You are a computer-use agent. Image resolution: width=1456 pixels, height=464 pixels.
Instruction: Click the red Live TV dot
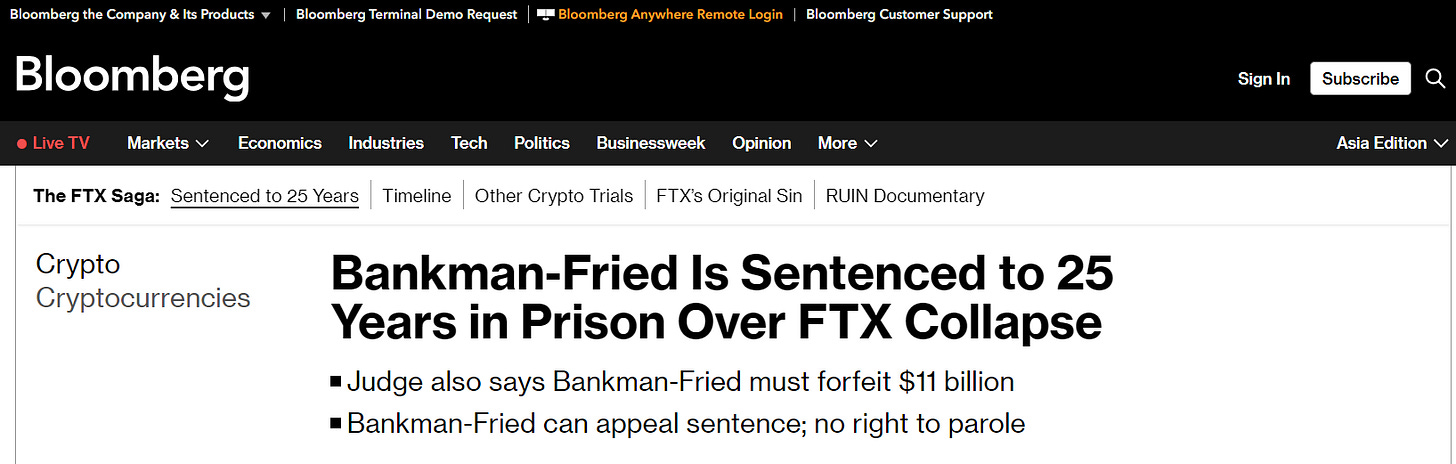[22, 144]
